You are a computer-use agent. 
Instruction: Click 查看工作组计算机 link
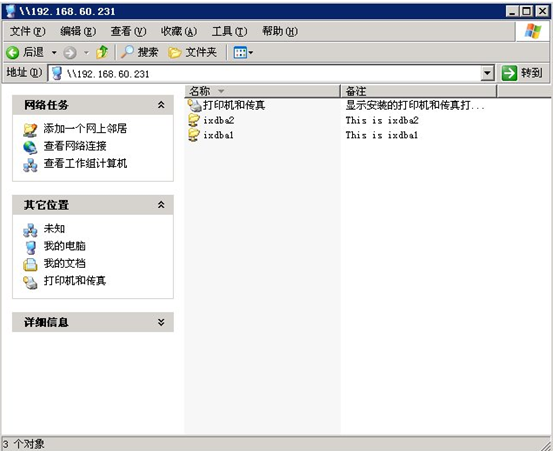(x=85, y=163)
